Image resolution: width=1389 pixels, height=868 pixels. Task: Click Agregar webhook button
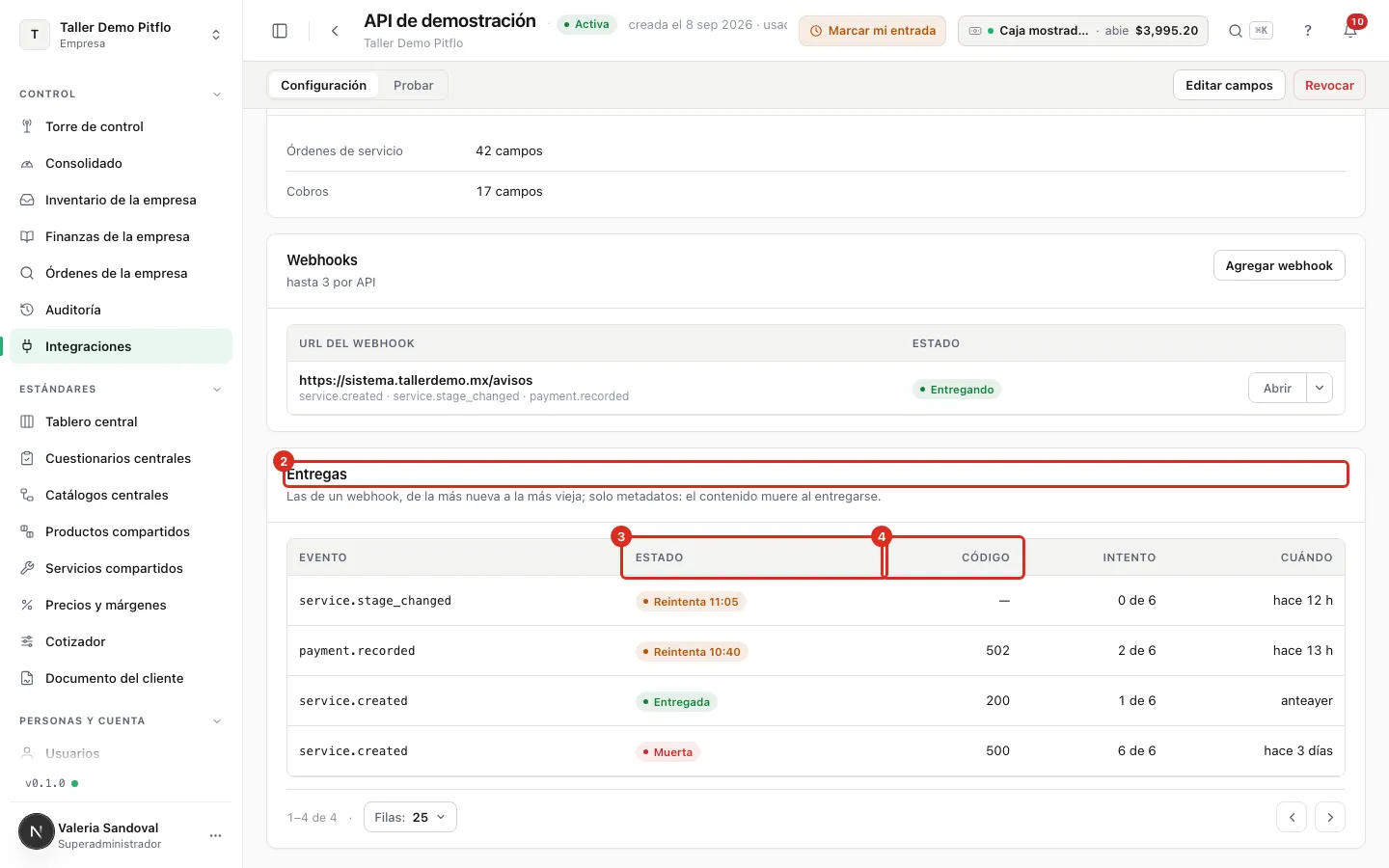(x=1279, y=265)
